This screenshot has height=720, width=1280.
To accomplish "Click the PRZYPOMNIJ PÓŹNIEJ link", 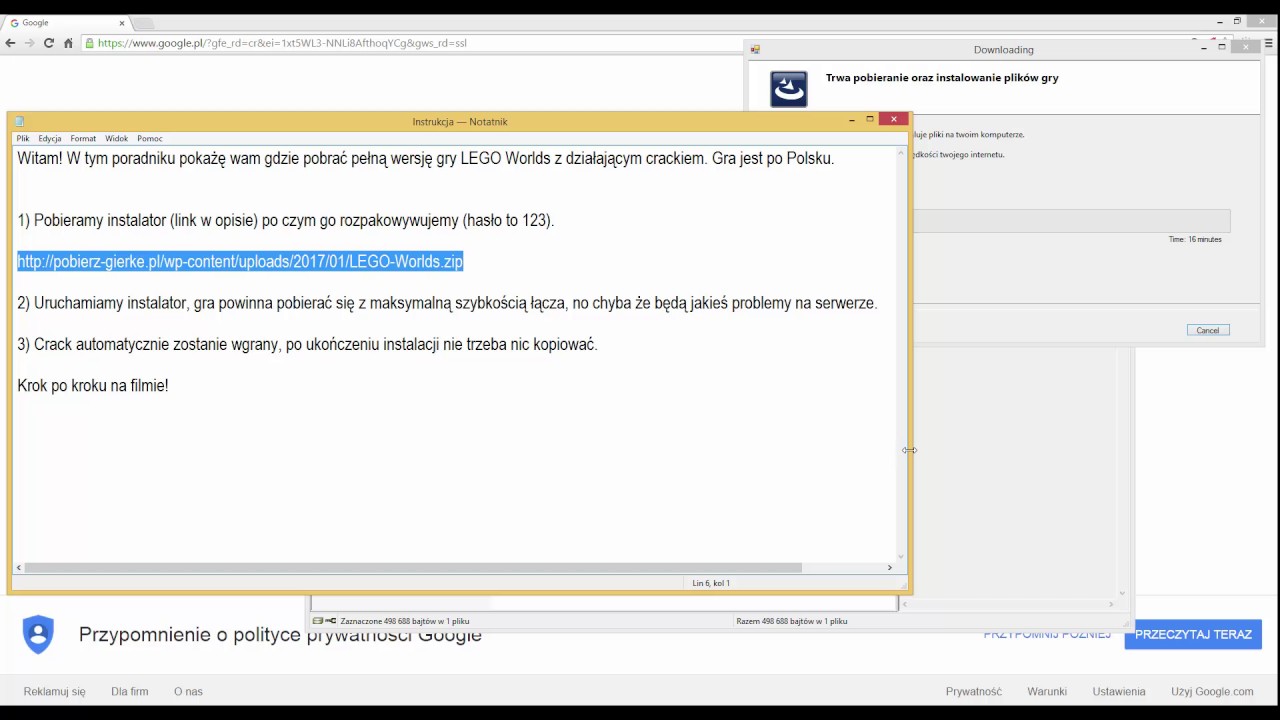I will (1047, 635).
